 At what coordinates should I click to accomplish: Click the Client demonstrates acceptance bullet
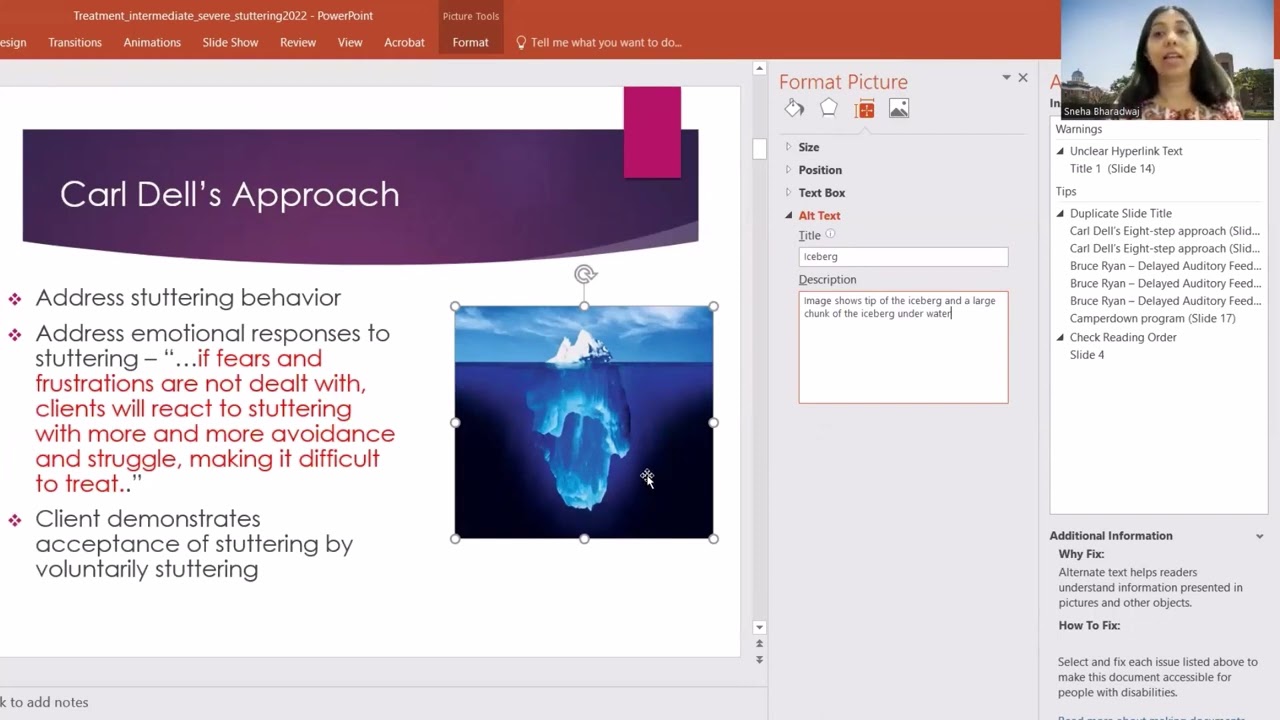194,544
